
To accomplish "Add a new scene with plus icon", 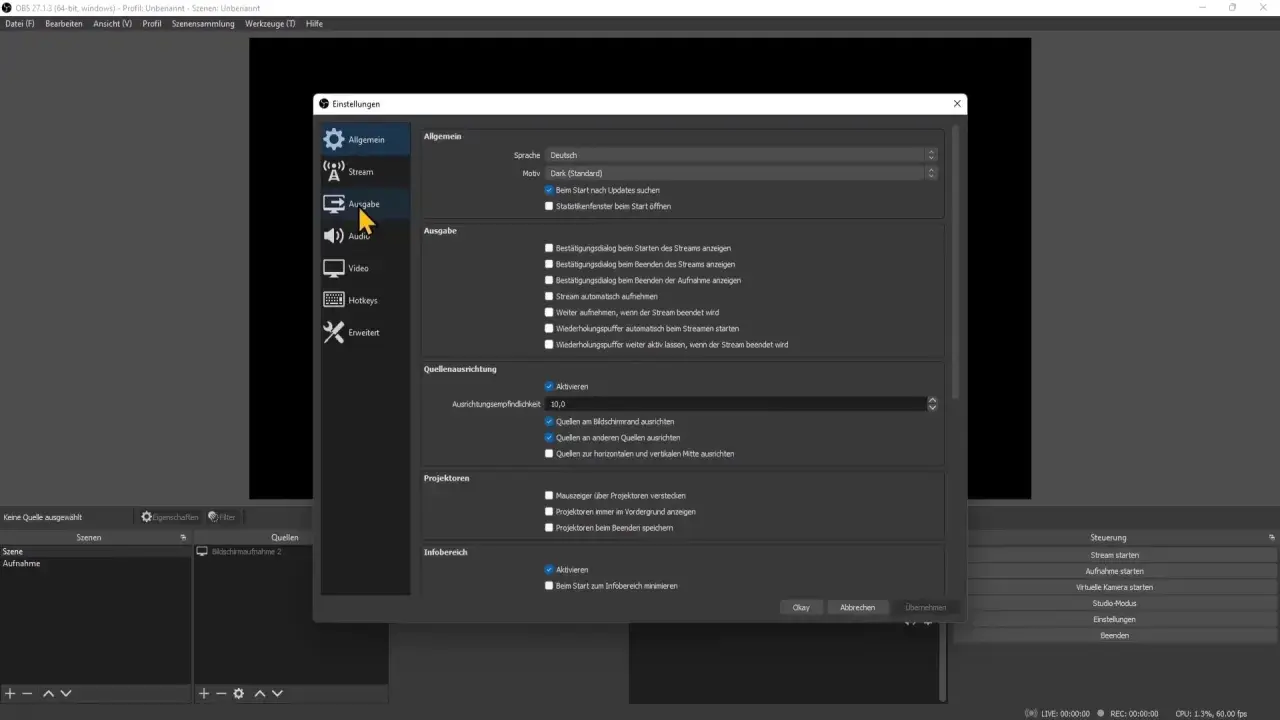I will click(x=10, y=693).
